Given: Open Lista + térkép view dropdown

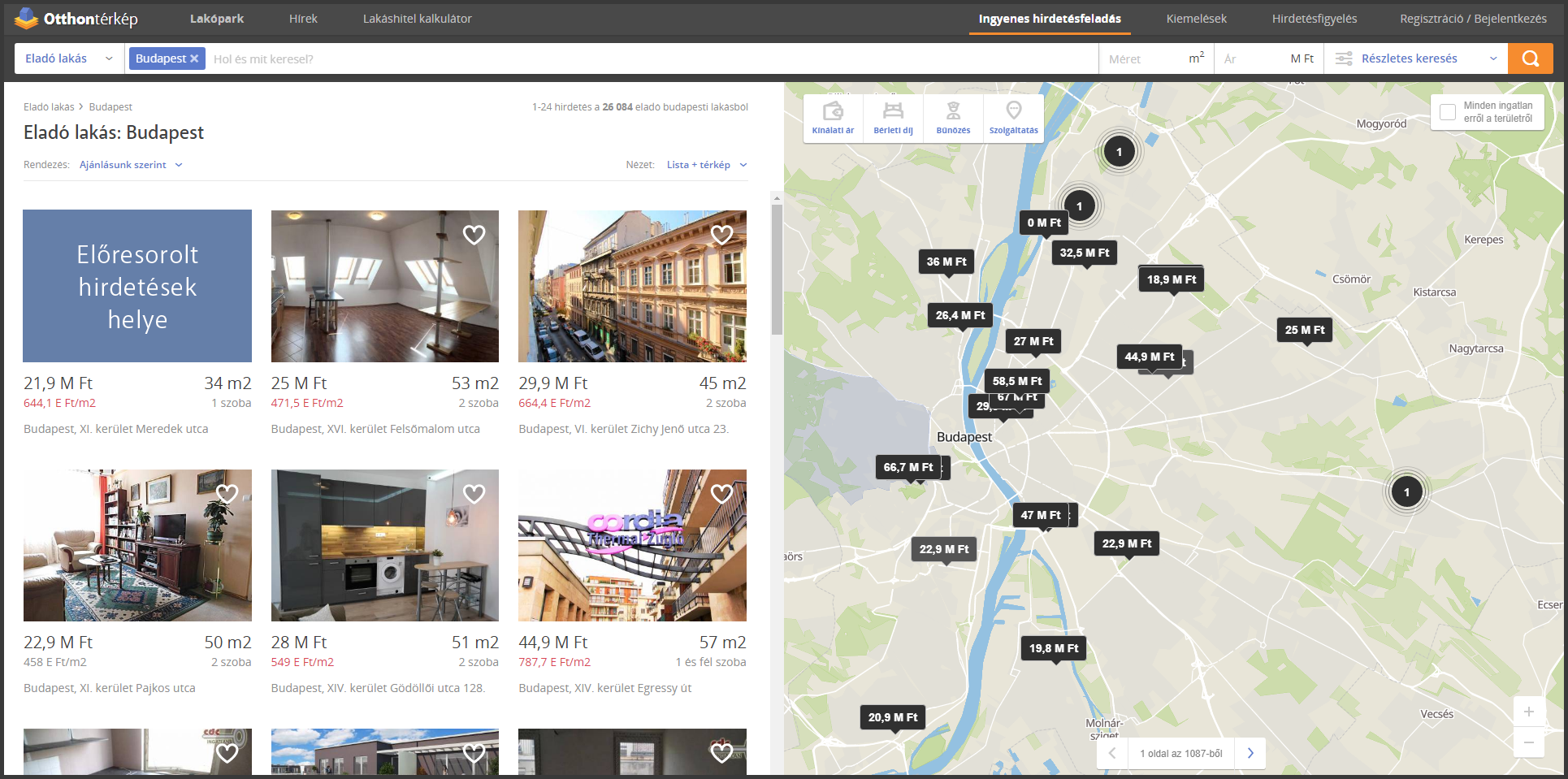Looking at the screenshot, I should (706, 165).
